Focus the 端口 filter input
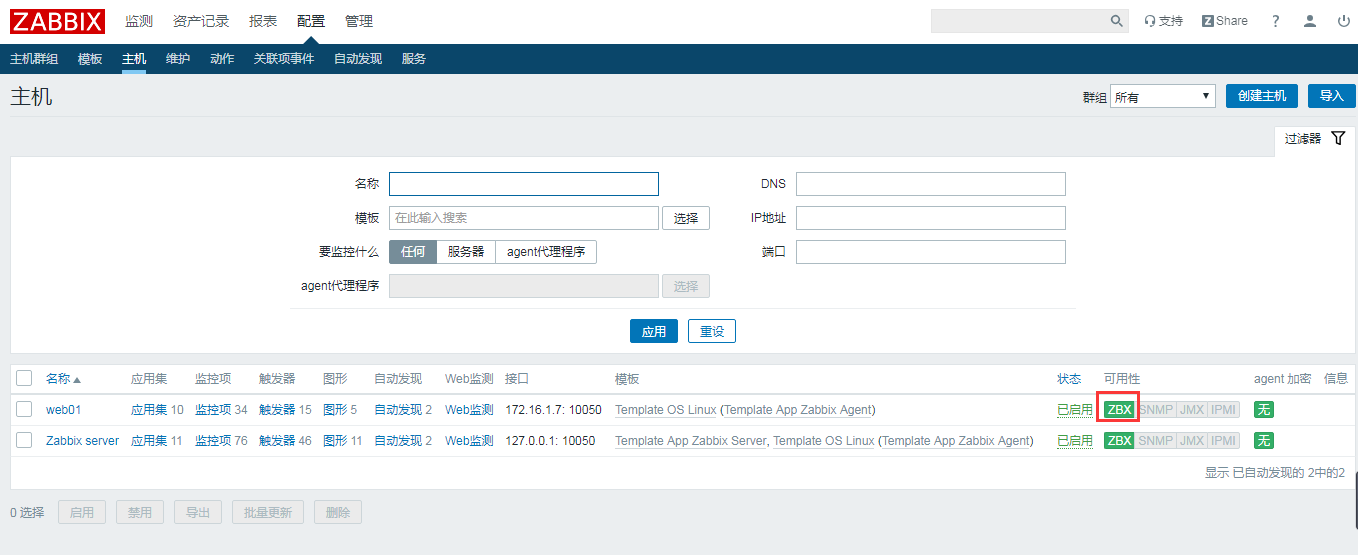This screenshot has height=555, width=1358. click(931, 252)
